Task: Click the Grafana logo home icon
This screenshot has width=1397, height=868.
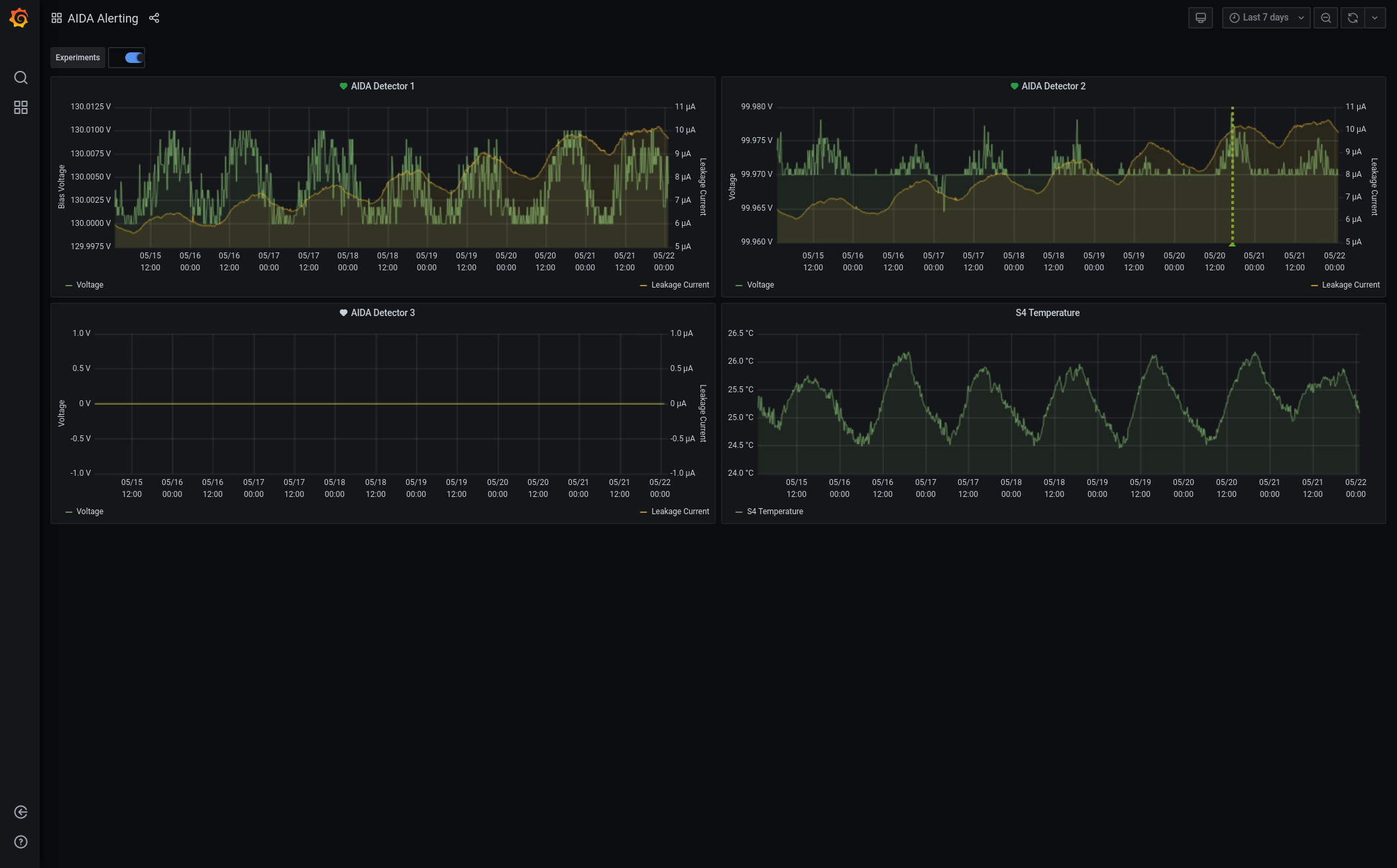Action: 19,18
